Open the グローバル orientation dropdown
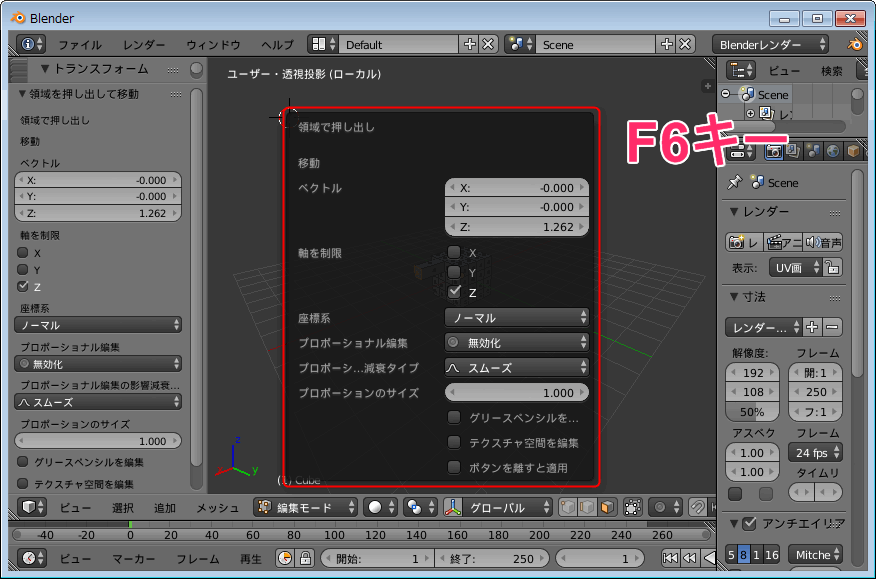Image resolution: width=876 pixels, height=579 pixels. [498, 507]
